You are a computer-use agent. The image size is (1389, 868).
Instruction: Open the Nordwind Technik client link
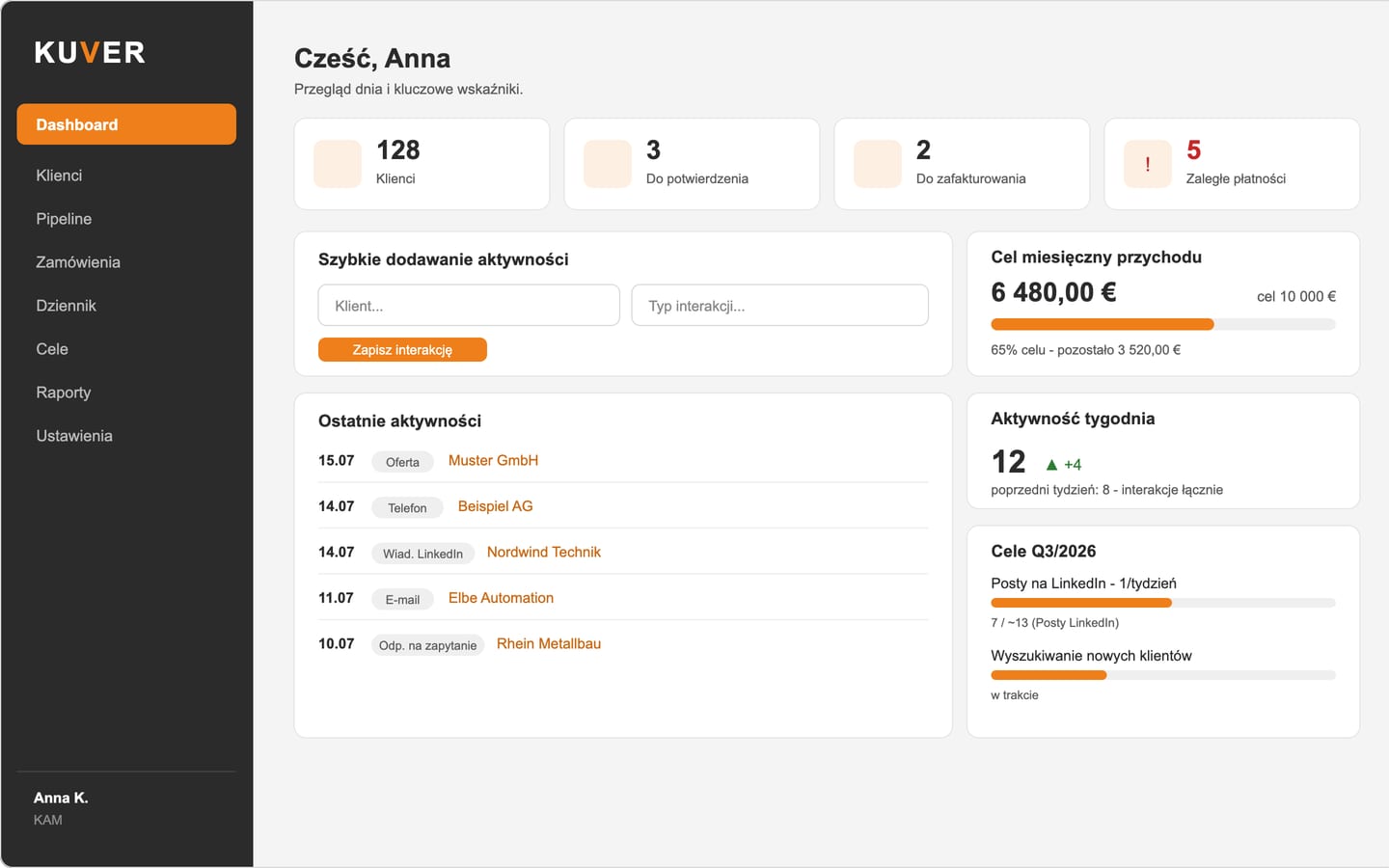[x=544, y=553]
